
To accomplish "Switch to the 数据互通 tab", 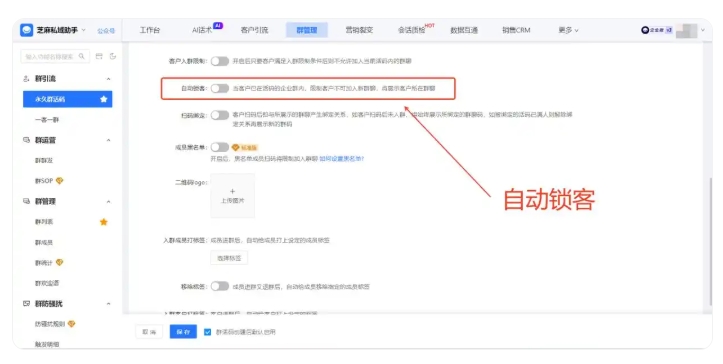I will pyautogui.click(x=464, y=30).
